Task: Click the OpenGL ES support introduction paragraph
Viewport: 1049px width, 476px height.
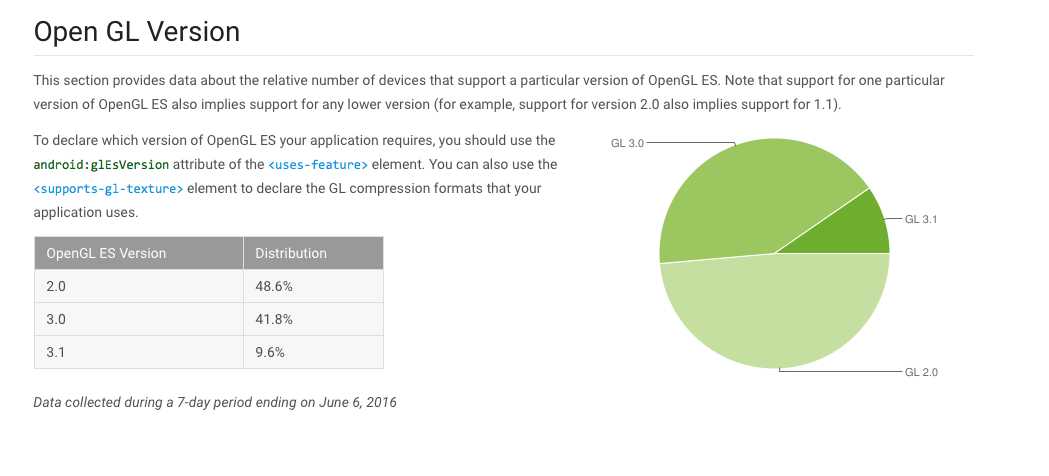Action: coord(489,92)
